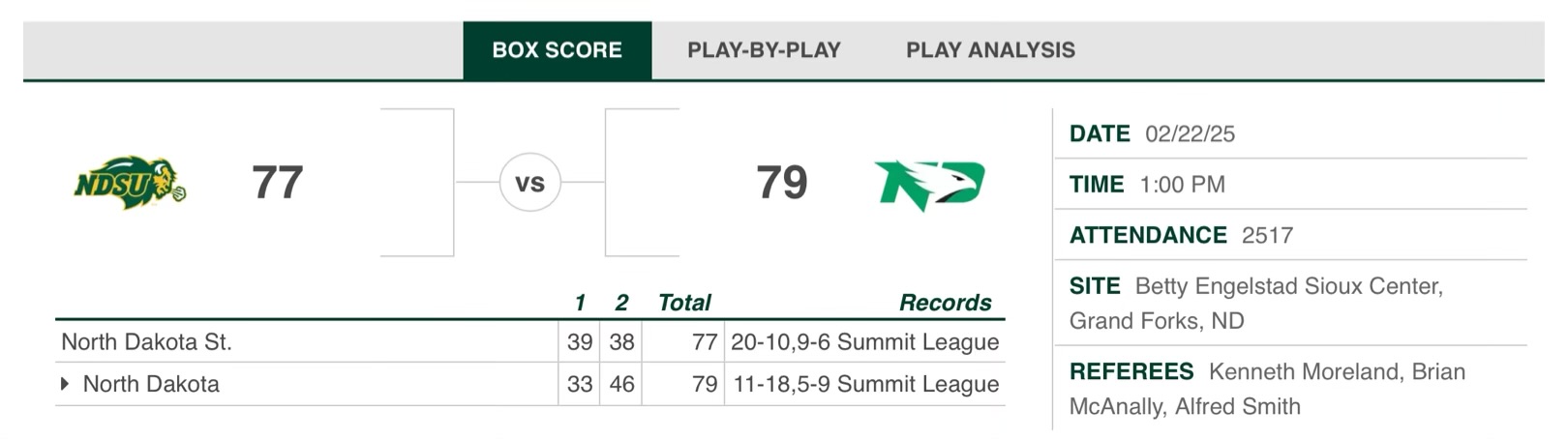Viewport: 1568px width, 439px height.
Task: Click the Betty Engelstad Sioux Center site text
Action: click(x=1288, y=286)
